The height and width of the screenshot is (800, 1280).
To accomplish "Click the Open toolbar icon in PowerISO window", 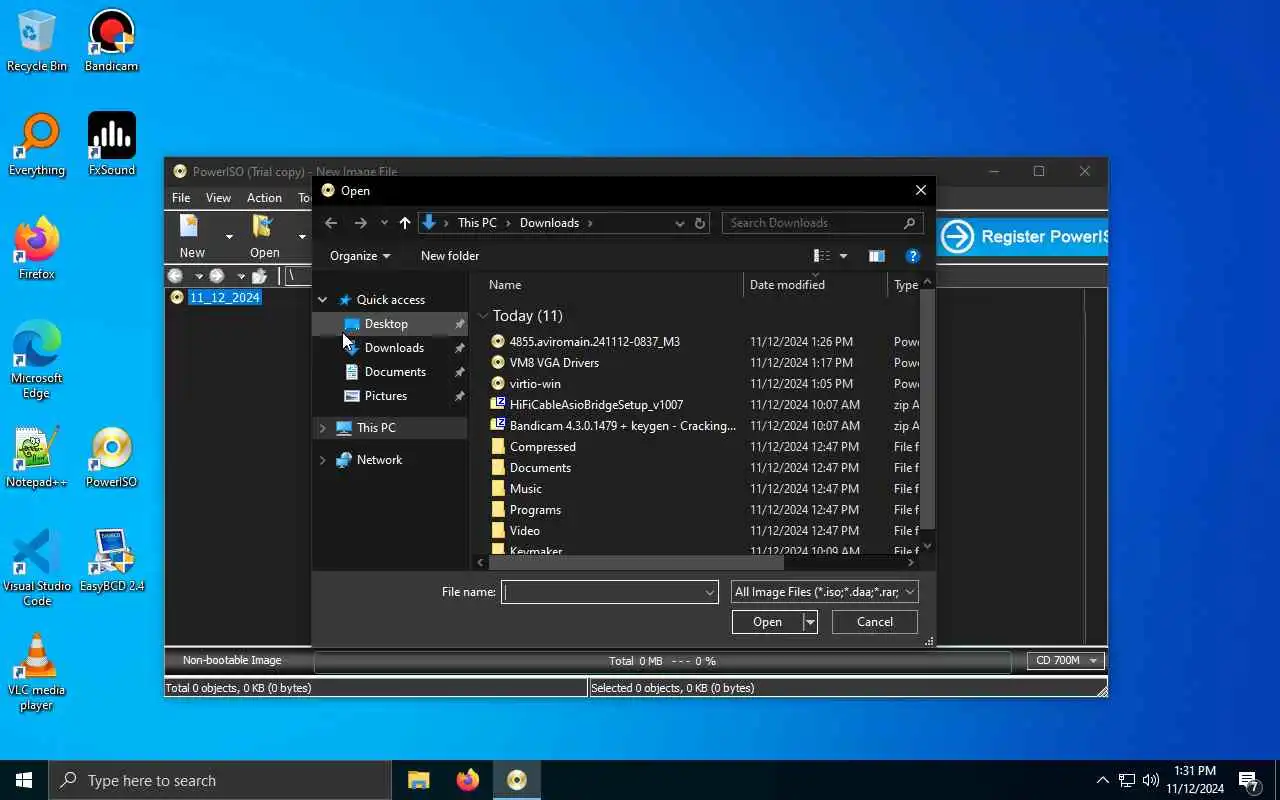I will (263, 227).
